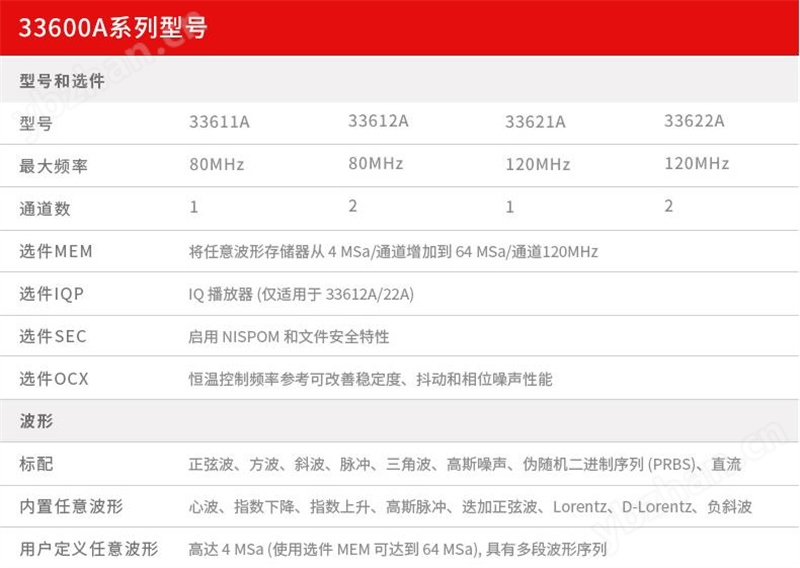Click the 120MHz value under 33622A

tap(696, 163)
